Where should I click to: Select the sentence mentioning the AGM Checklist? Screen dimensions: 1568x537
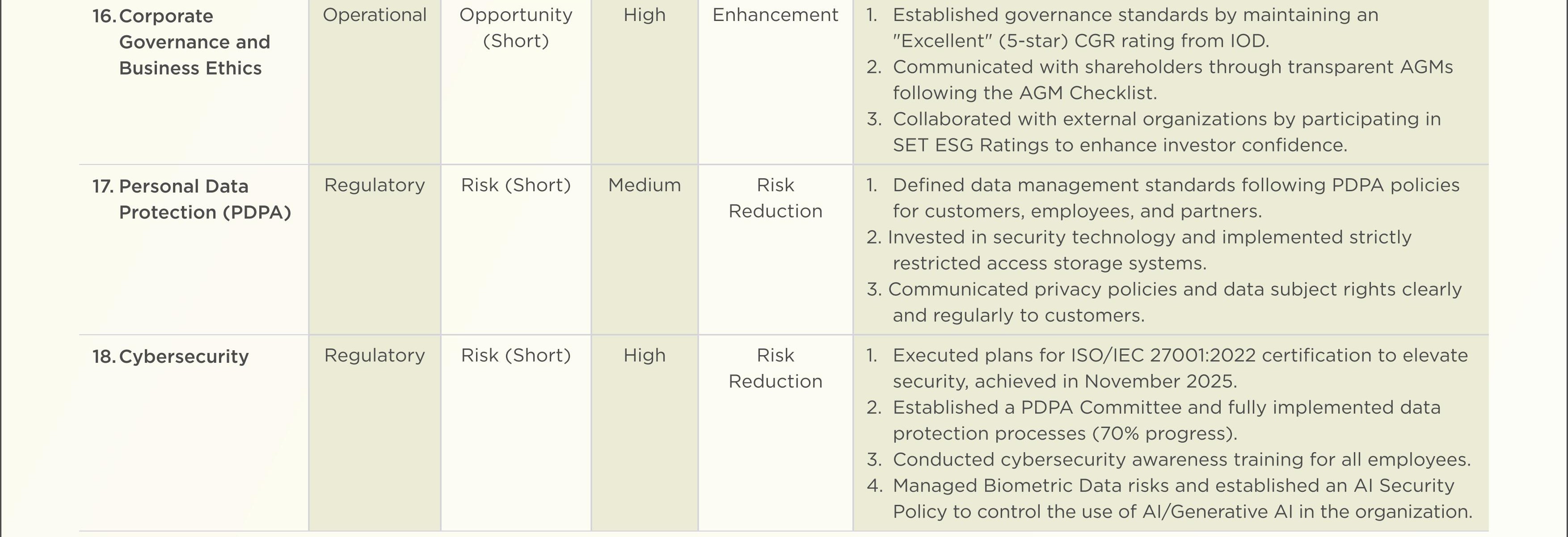point(1159,80)
